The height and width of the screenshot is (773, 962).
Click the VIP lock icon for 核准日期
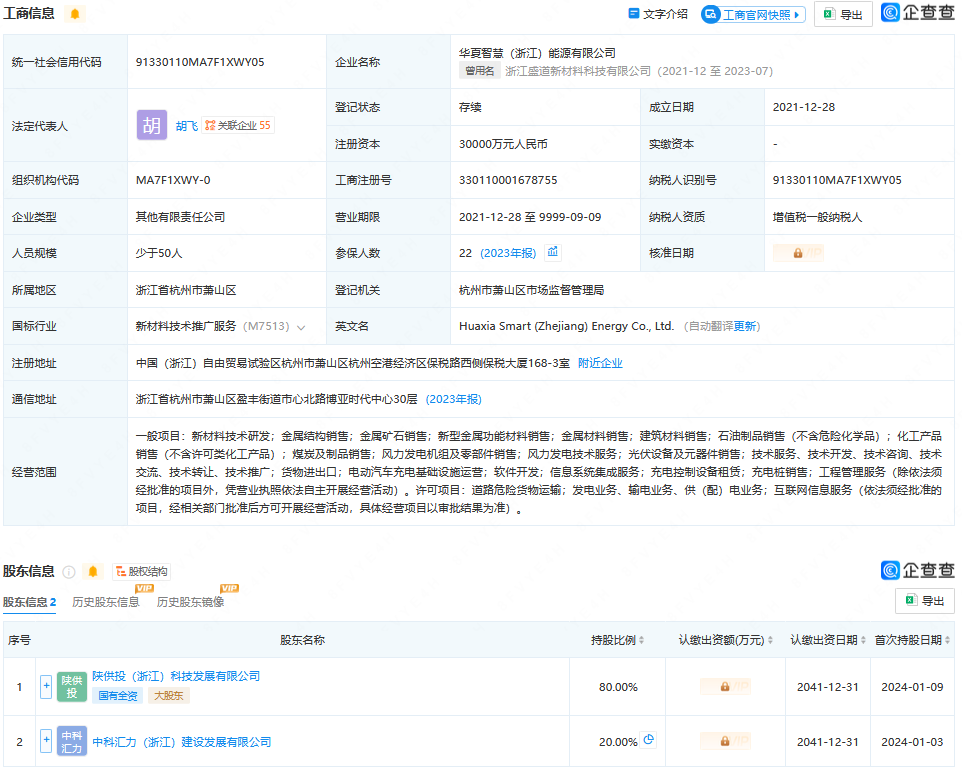click(798, 253)
